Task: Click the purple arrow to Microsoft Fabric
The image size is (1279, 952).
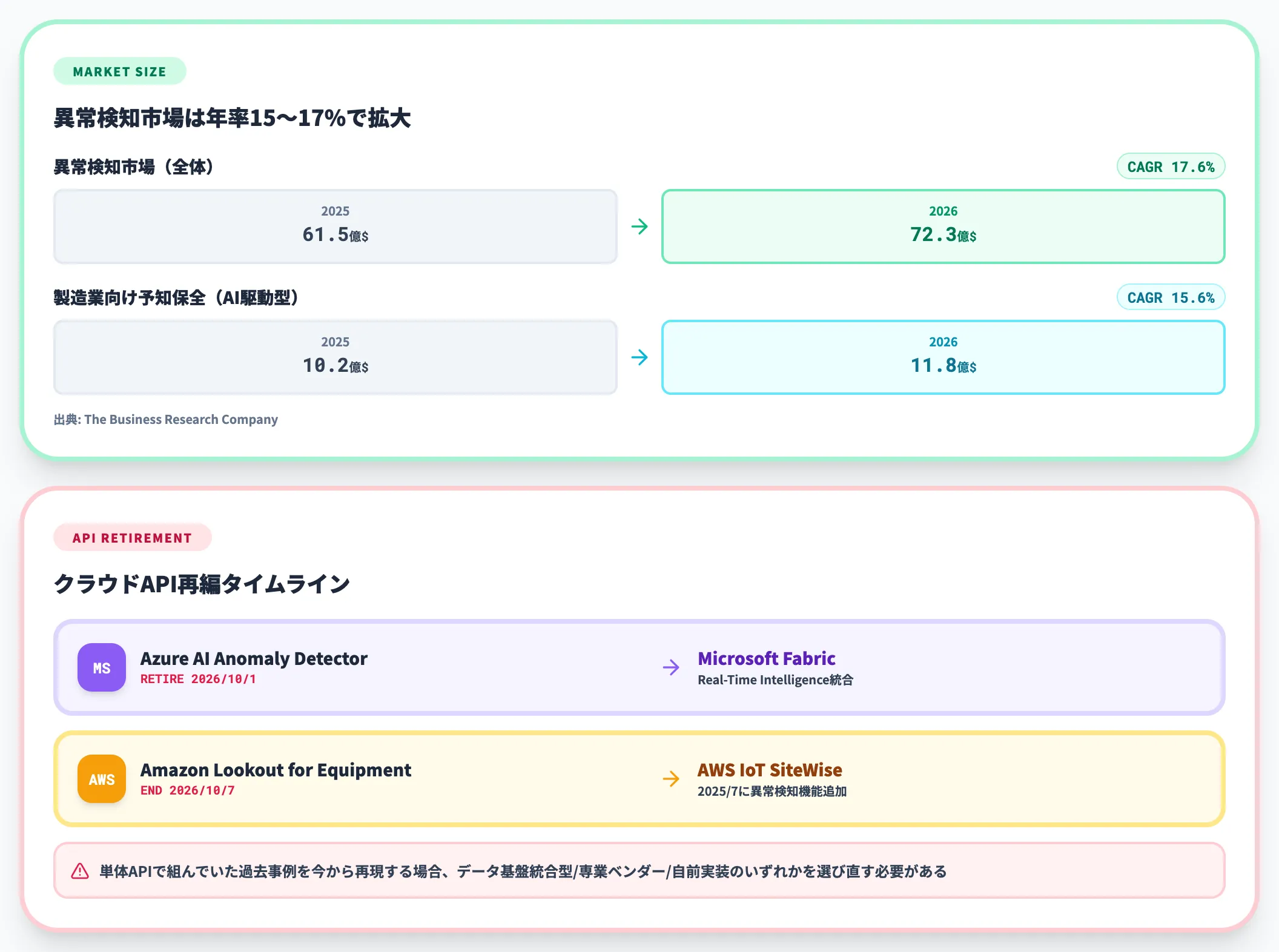Action: [671, 667]
